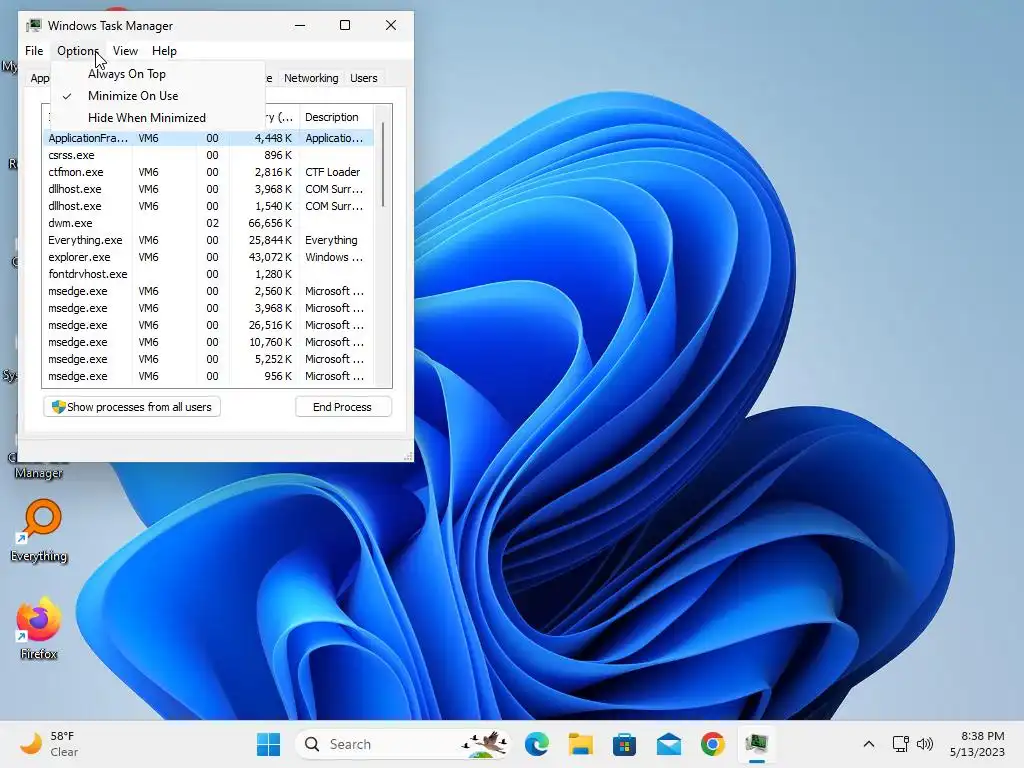Image resolution: width=1024 pixels, height=768 pixels.
Task: Open the Everything desktop shortcut
Action: 39,530
